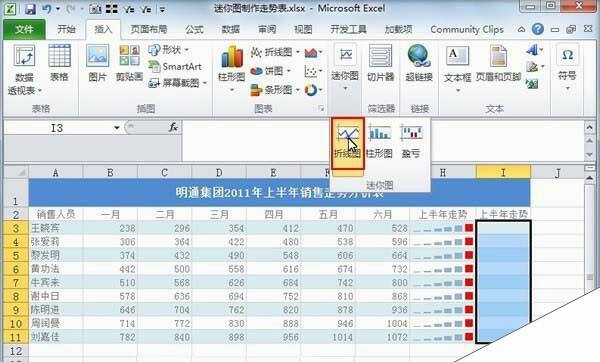
Task: Insert a Signature Line
Action: (534, 67)
